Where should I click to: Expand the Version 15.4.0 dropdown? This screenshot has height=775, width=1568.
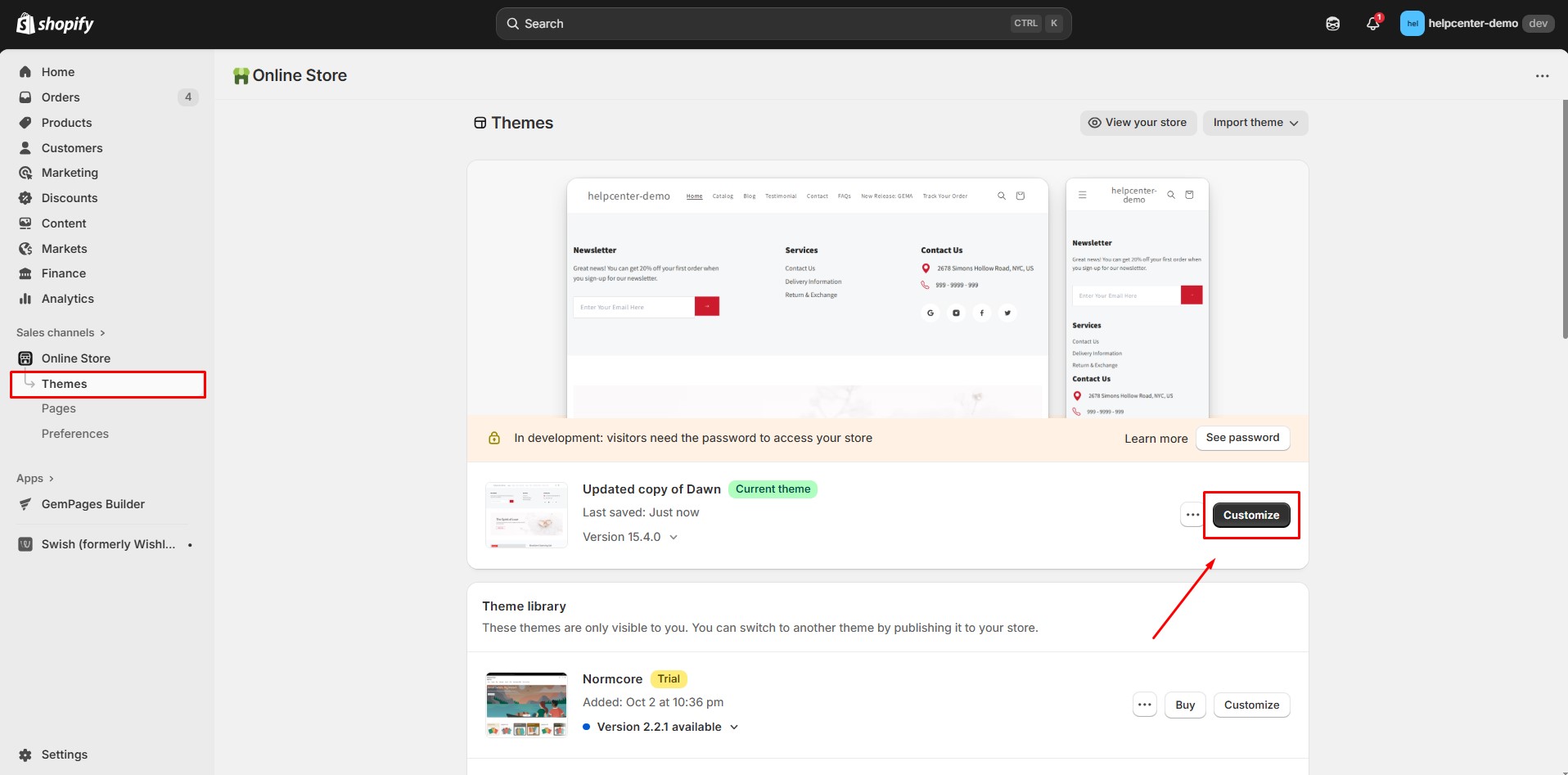(630, 537)
